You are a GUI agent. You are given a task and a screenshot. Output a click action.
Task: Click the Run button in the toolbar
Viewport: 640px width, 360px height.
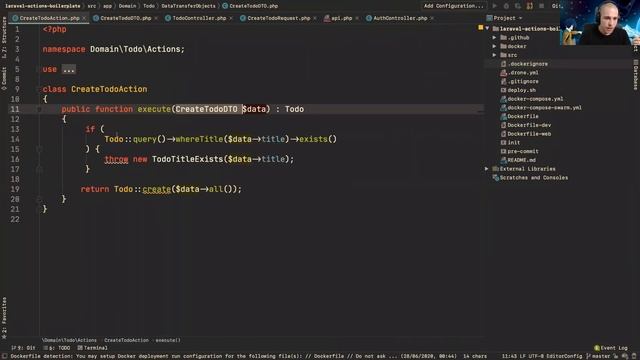pyautogui.click(x=495, y=6)
